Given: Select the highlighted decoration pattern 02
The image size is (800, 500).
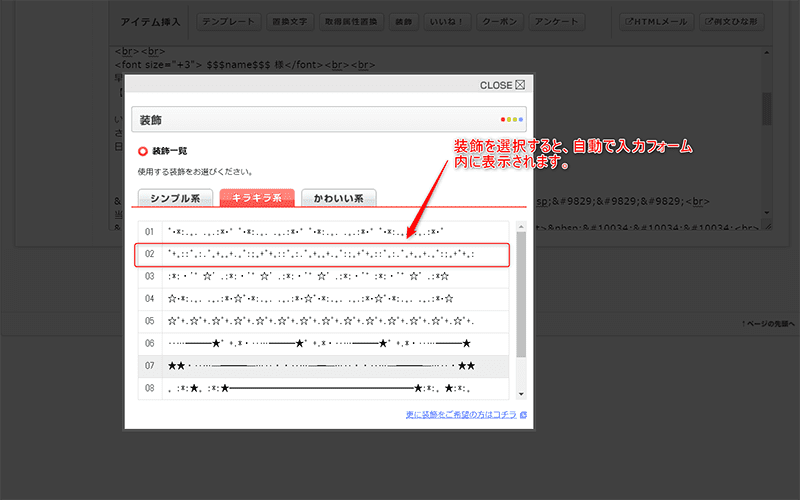Looking at the screenshot, I should pos(320,254).
